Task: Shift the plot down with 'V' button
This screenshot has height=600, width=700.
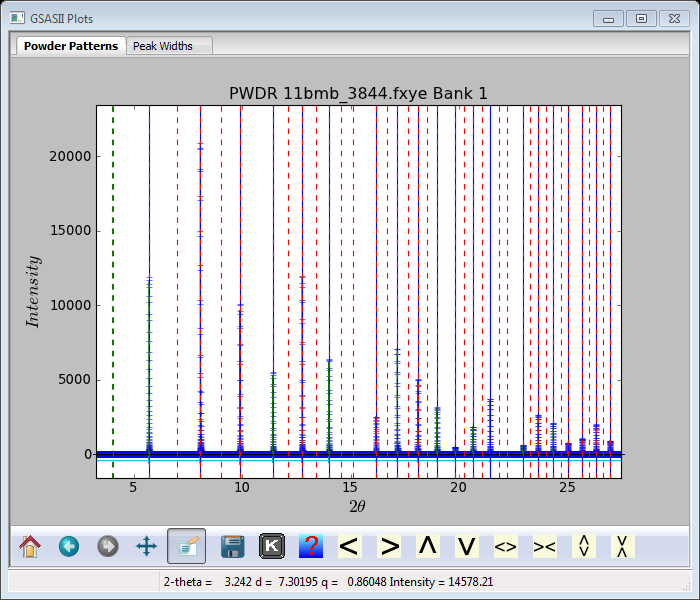Action: [x=467, y=546]
